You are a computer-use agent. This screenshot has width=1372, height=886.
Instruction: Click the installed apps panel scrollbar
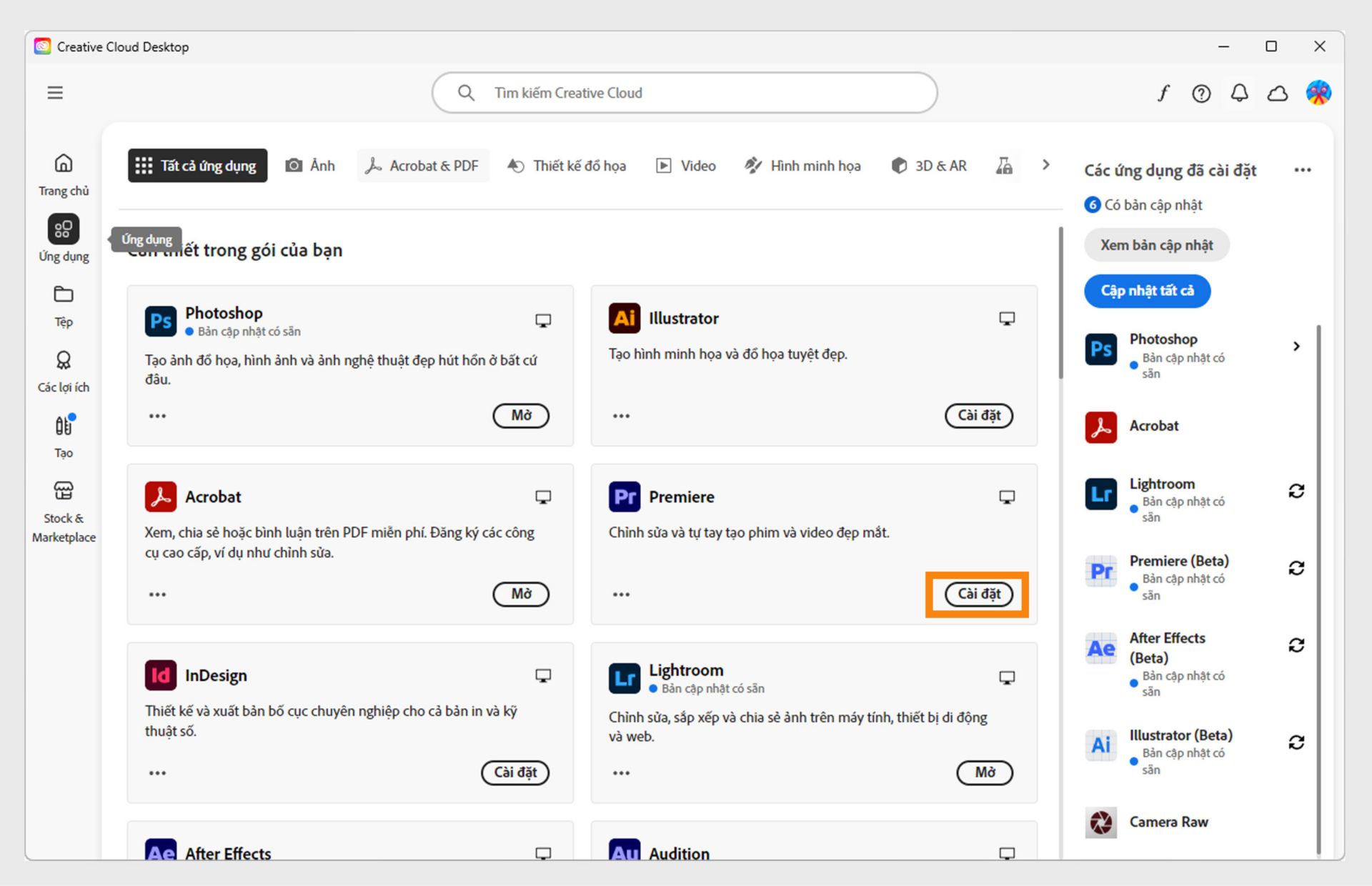tap(1318, 589)
